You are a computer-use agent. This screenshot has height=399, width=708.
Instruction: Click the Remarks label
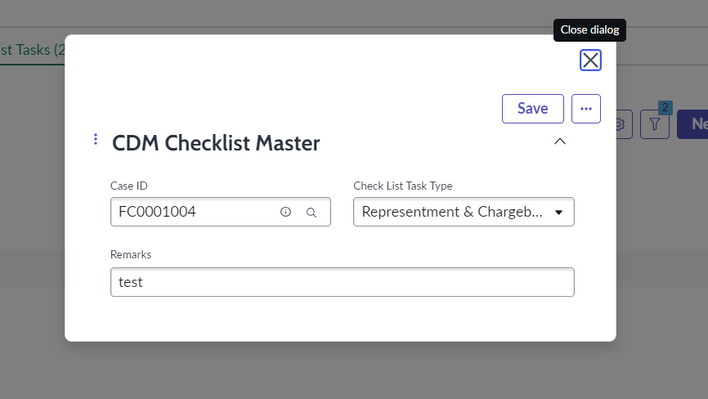[x=130, y=255]
